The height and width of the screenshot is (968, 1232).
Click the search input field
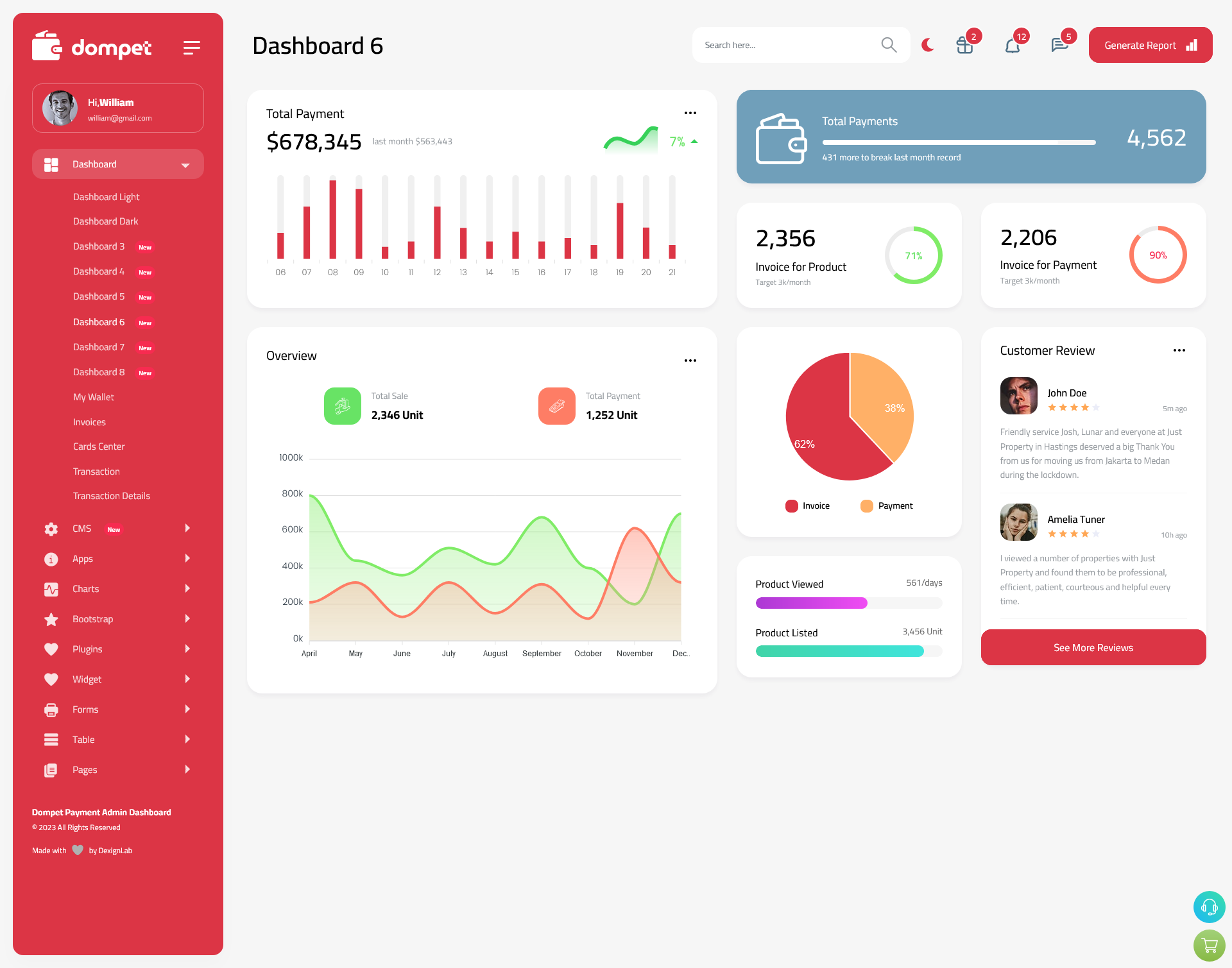pyautogui.click(x=797, y=45)
